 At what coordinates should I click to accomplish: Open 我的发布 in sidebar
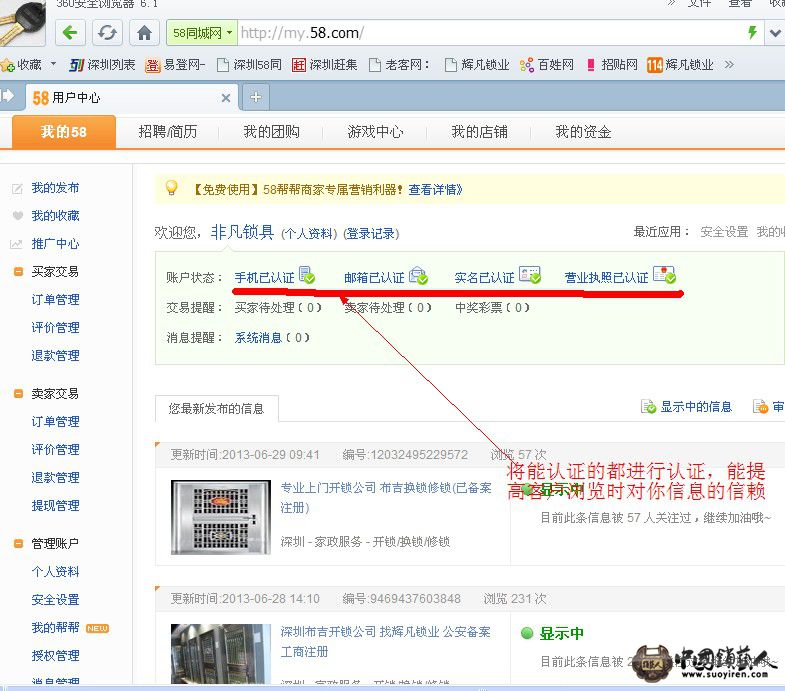(x=55, y=188)
